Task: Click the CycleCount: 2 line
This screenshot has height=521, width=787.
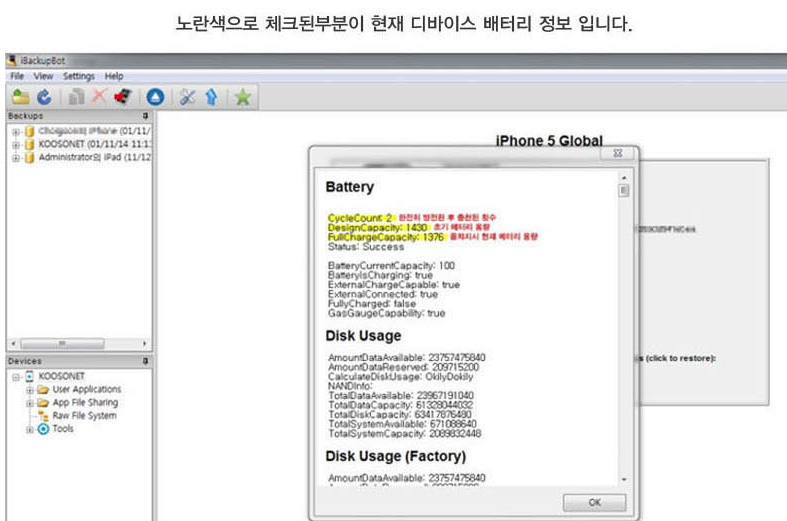Action: (x=360, y=218)
